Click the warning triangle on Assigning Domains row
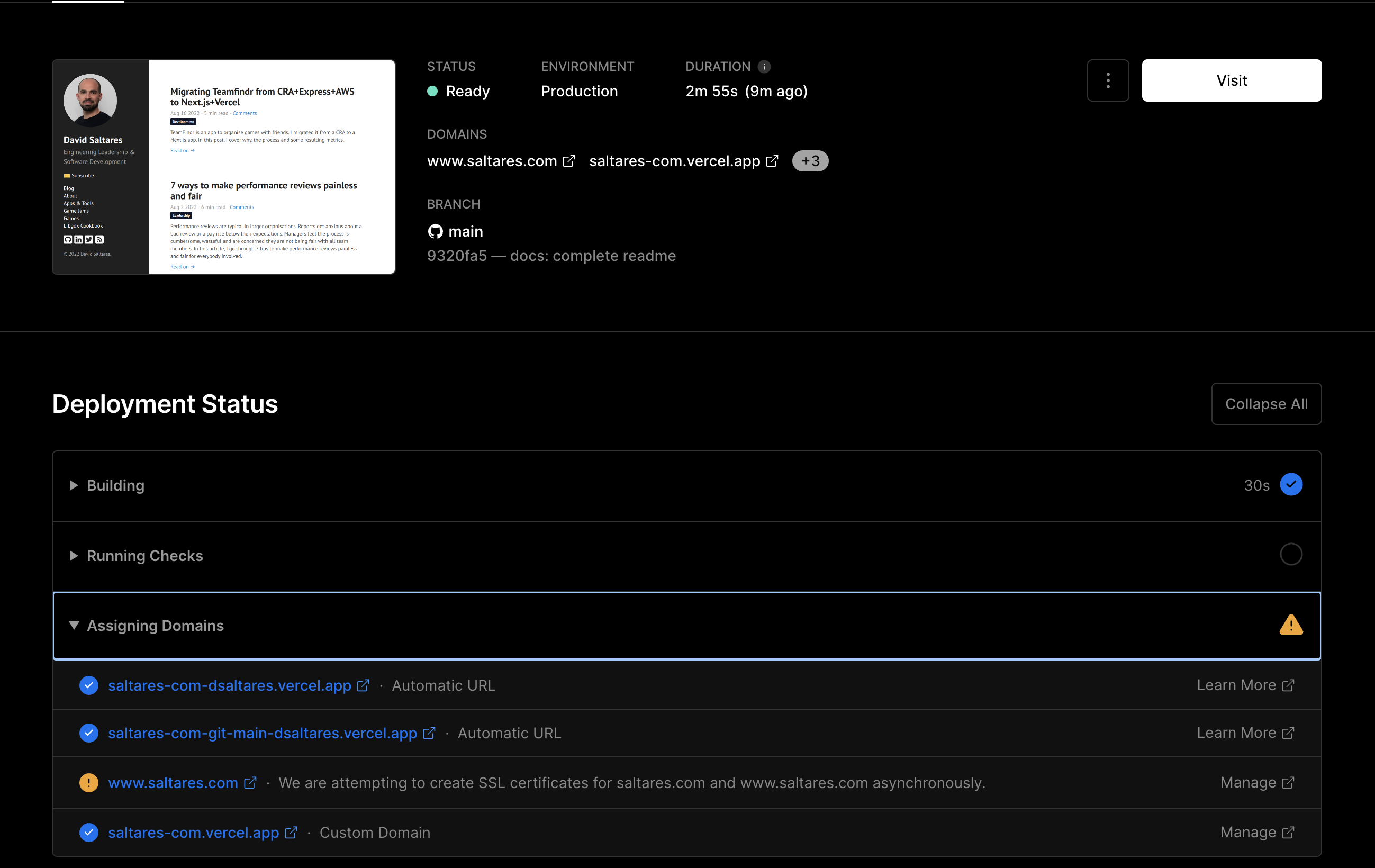 [1291, 625]
